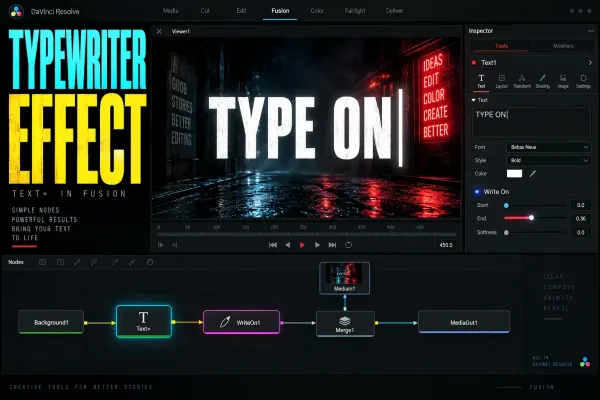Image resolution: width=600 pixels, height=400 pixels.
Task: Switch to the Deliver page tab
Action: click(394, 11)
